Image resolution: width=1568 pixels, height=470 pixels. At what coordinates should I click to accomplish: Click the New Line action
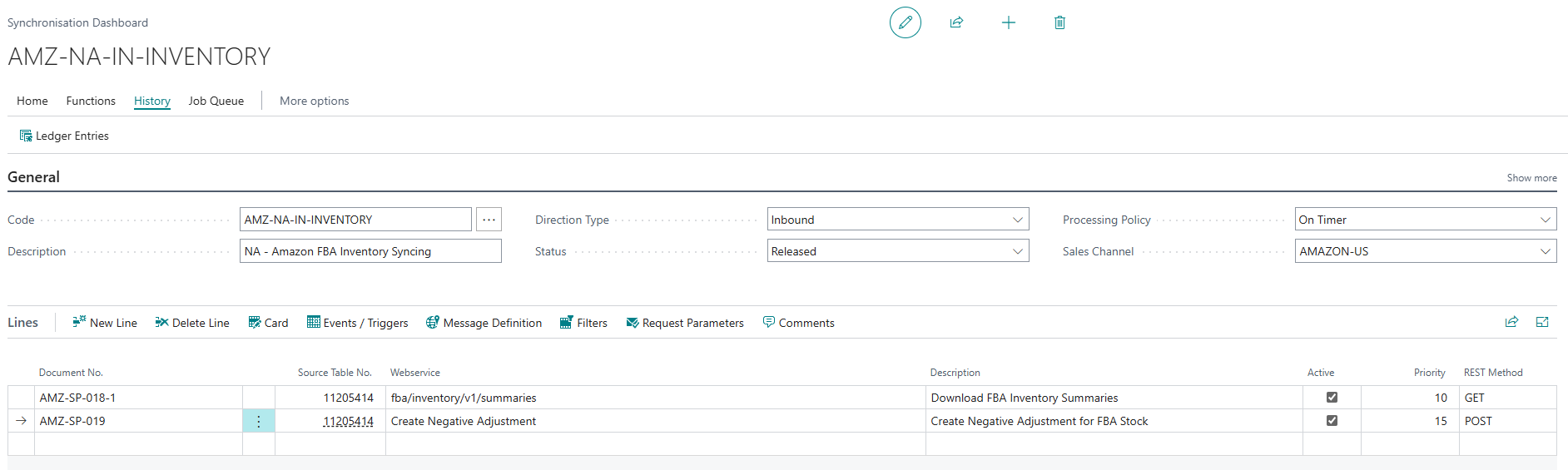(x=105, y=323)
